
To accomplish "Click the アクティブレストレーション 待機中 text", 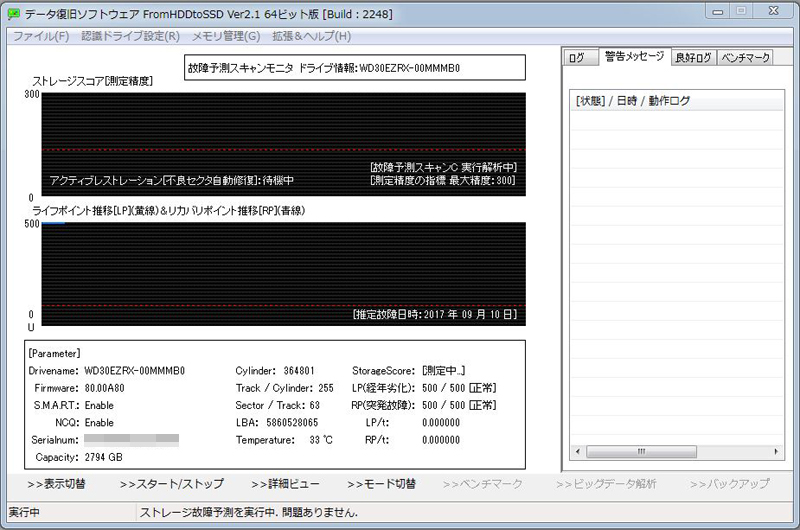I will [x=171, y=181].
